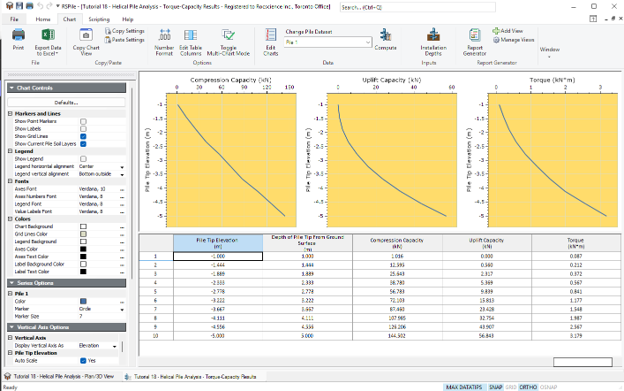Click Add View in ribbon

[x=508, y=31]
